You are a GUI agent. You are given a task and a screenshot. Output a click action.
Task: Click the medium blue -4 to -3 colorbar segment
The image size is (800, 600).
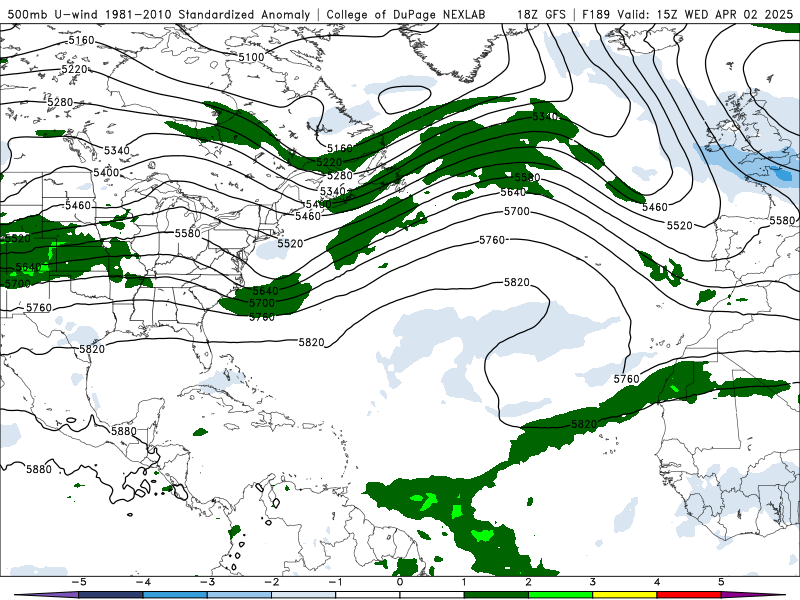[175, 595]
